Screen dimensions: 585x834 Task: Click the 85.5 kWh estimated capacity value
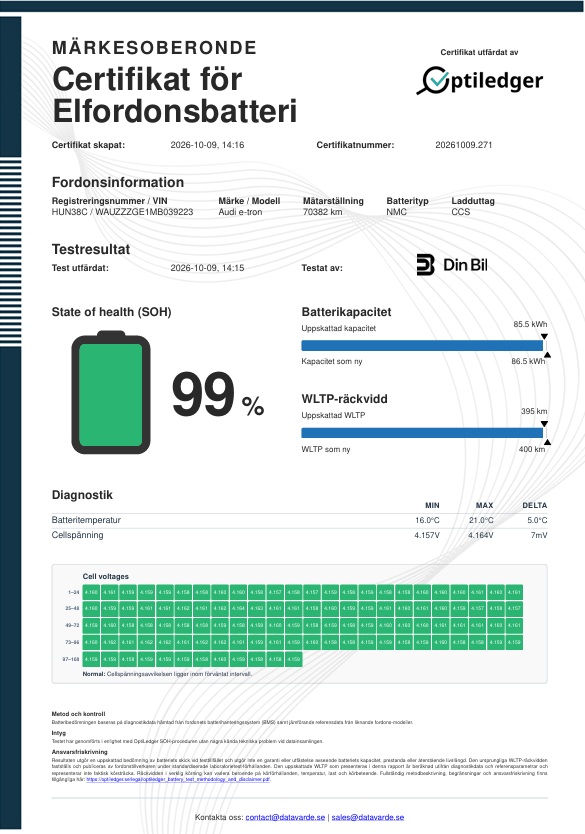(x=530, y=324)
